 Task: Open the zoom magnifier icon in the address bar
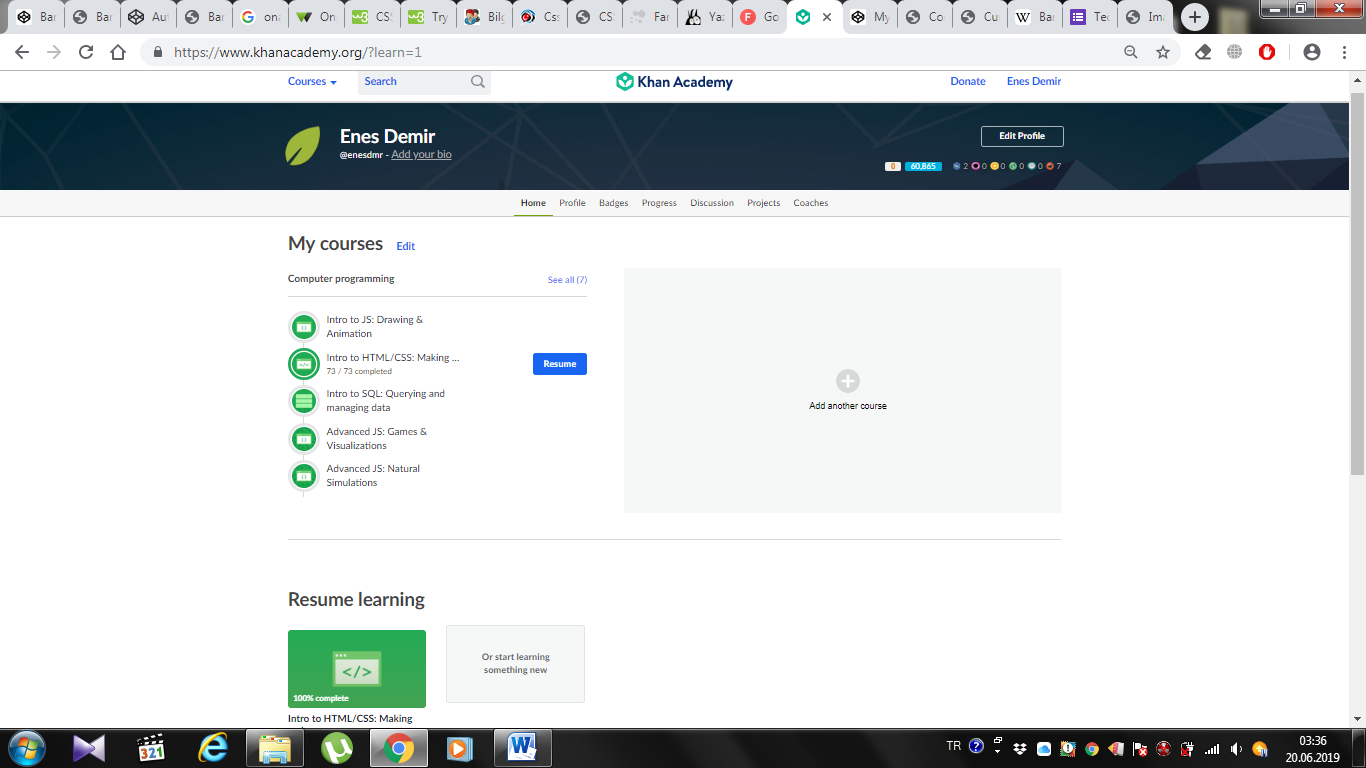(1131, 52)
